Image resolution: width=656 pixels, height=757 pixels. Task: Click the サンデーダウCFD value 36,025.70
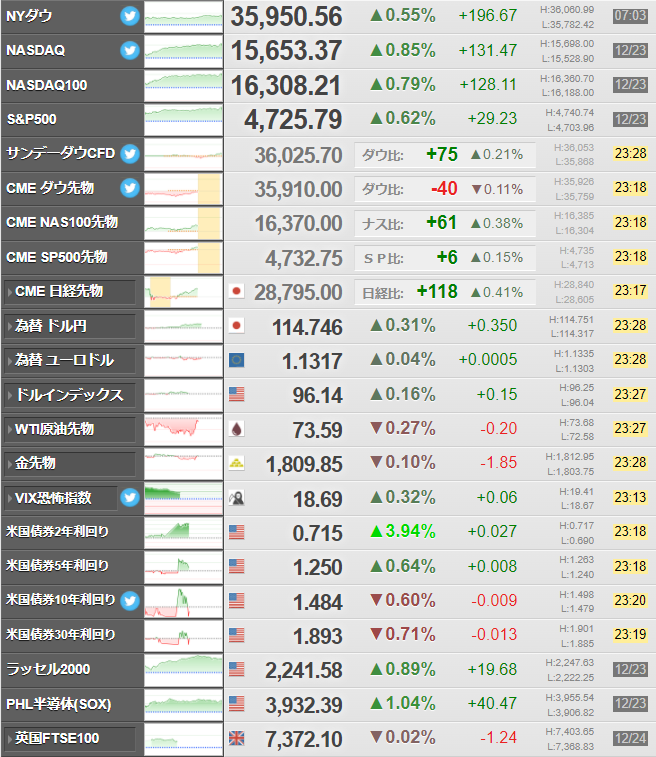coord(298,155)
